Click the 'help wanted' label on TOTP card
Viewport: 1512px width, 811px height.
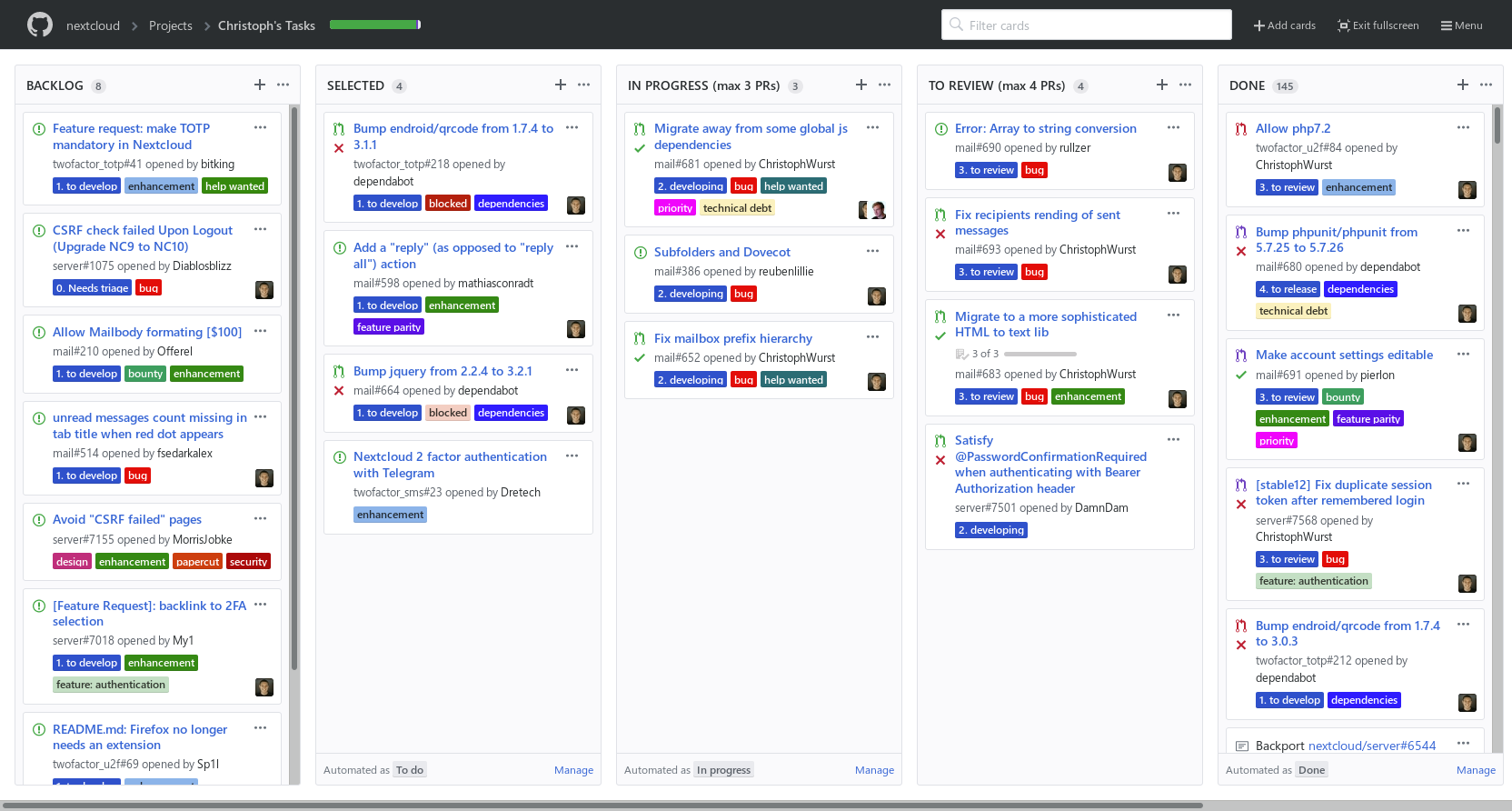point(234,186)
